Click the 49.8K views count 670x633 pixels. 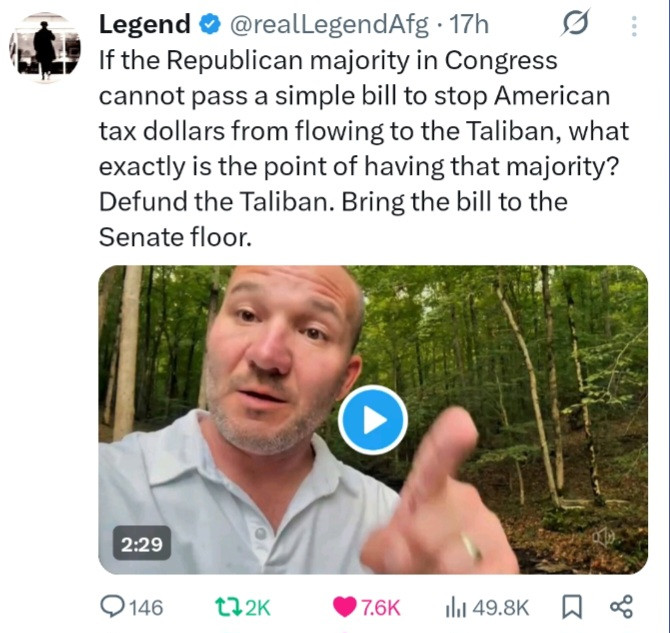500,608
